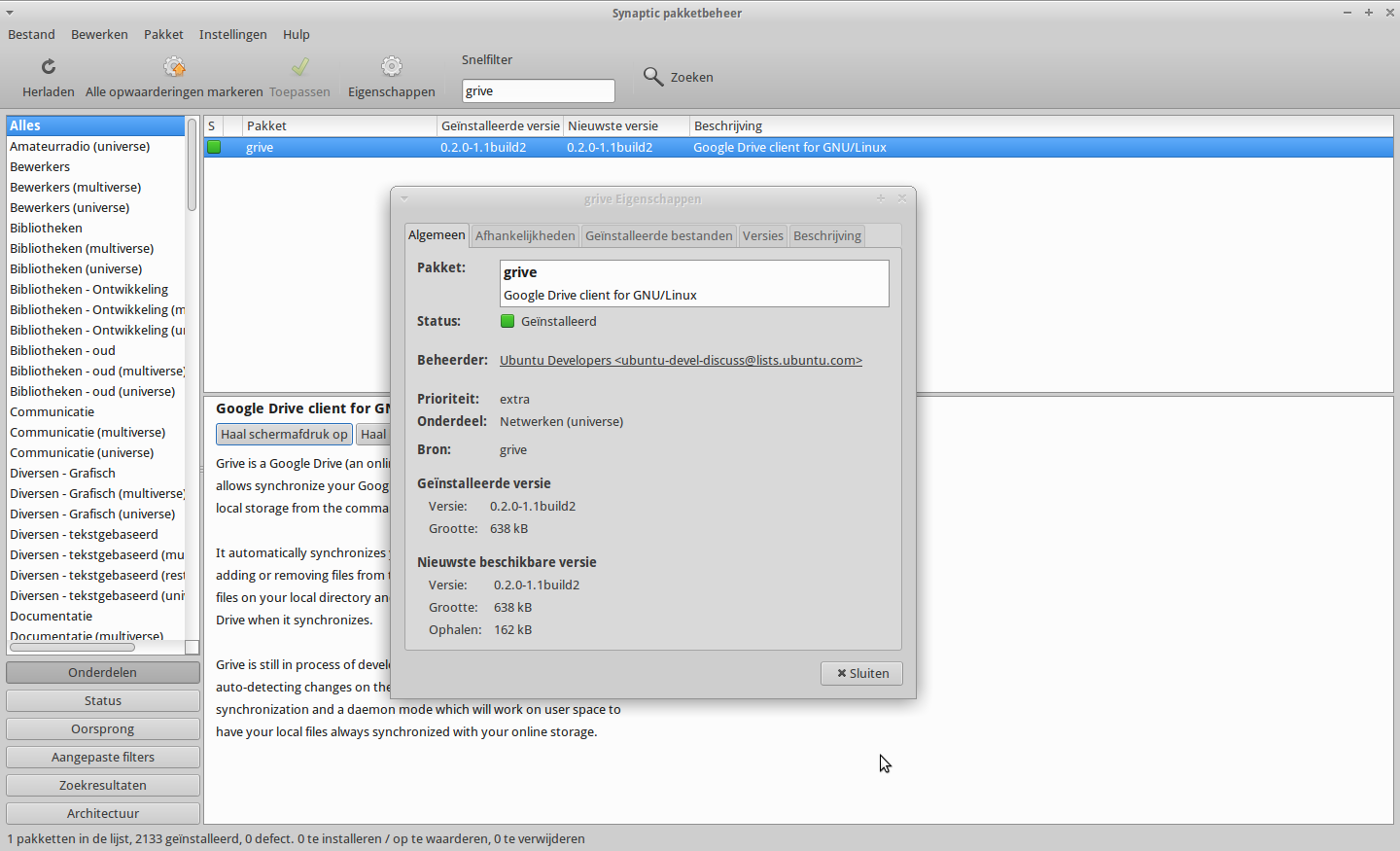Click the Oorsprong filter button
The image size is (1400, 851).
coord(103,728)
